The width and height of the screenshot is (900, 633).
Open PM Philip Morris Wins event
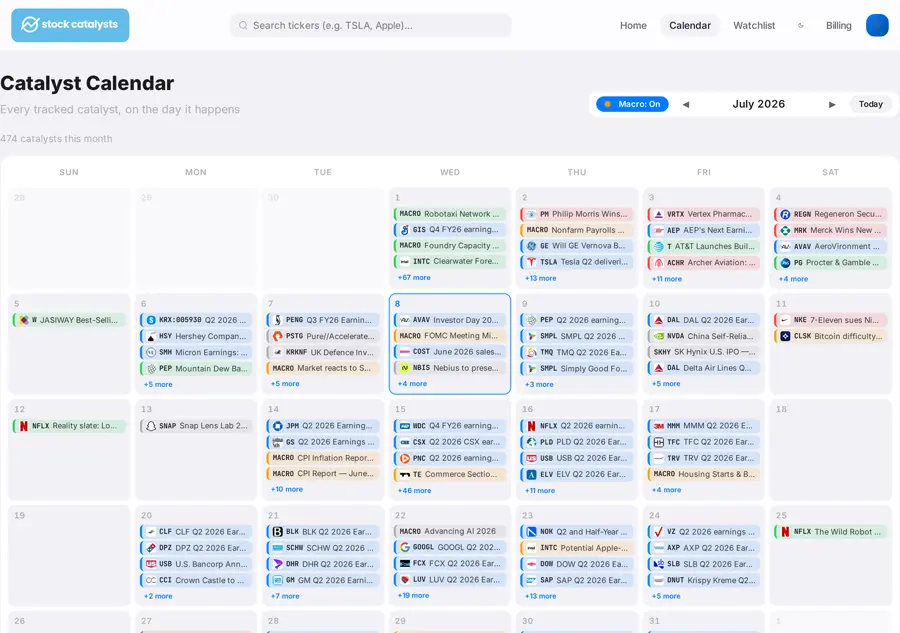click(576, 214)
